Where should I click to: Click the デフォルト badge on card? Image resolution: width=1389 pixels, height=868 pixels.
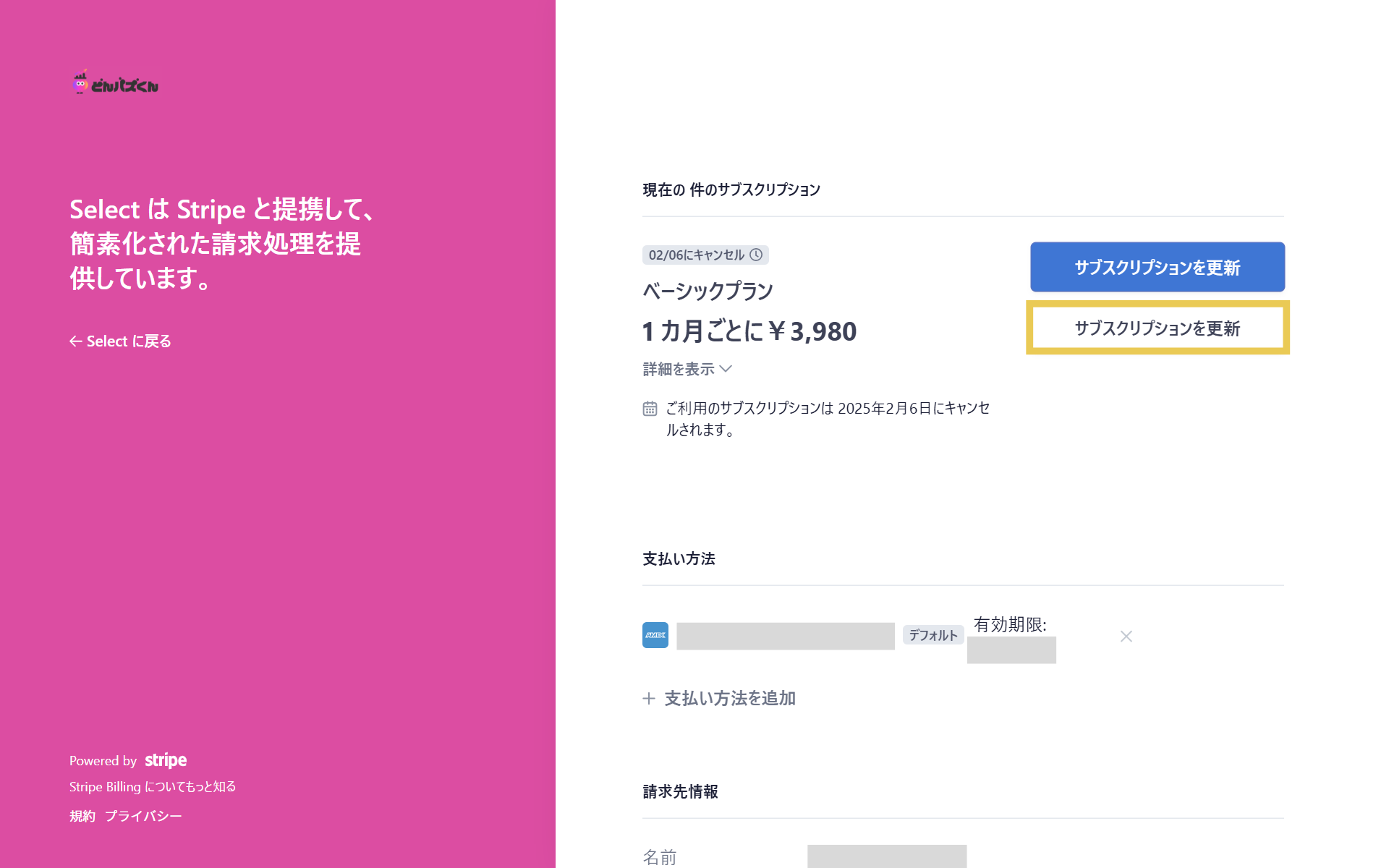(933, 635)
